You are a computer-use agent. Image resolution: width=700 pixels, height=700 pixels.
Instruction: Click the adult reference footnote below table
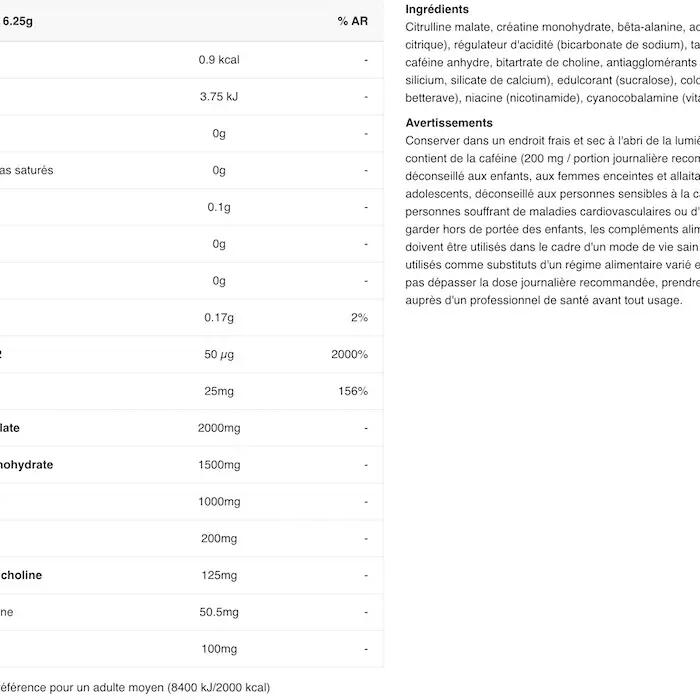tap(135, 687)
